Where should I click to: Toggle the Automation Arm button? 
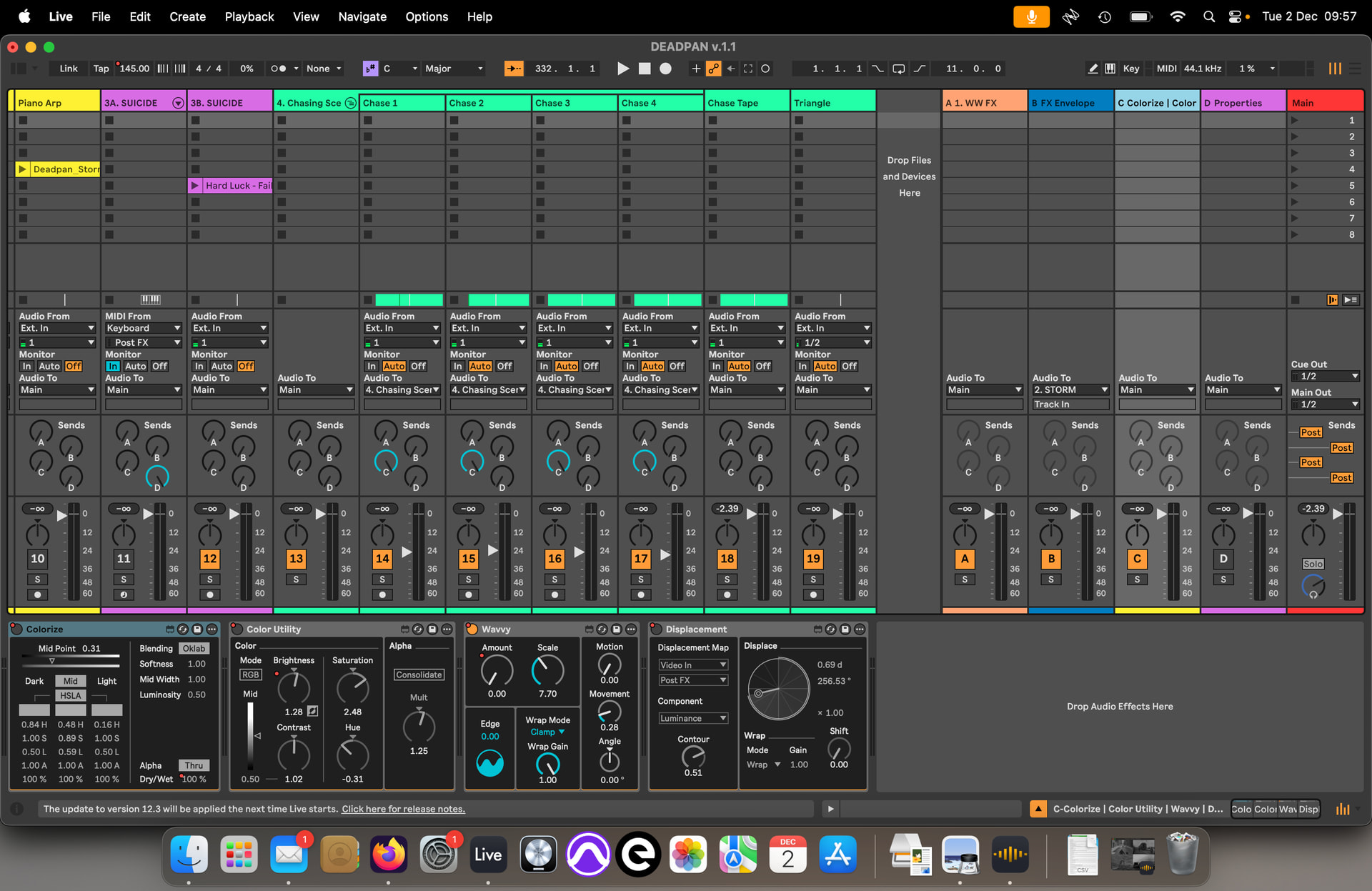713,69
